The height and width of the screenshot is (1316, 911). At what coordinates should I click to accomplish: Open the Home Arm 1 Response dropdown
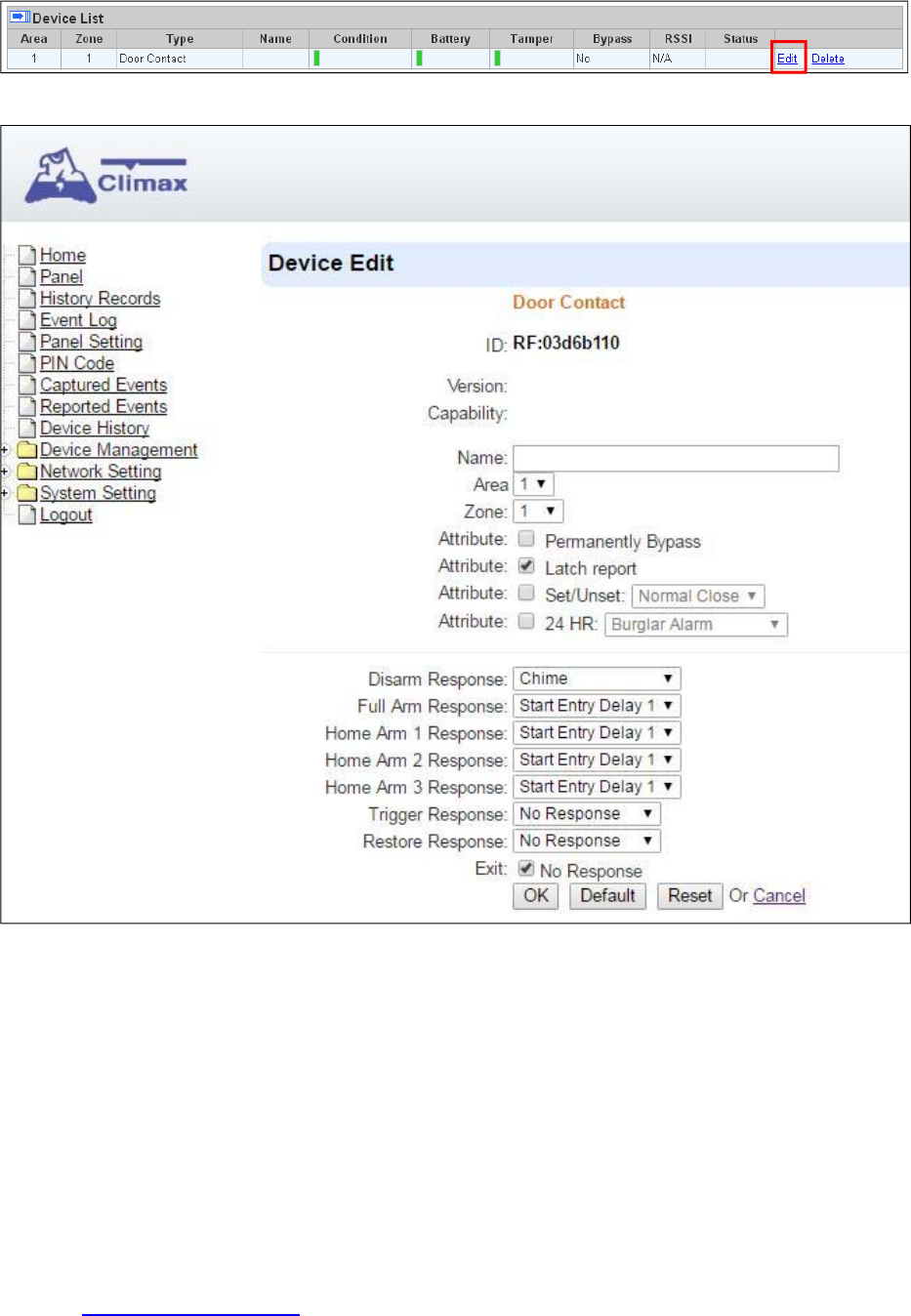[597, 733]
